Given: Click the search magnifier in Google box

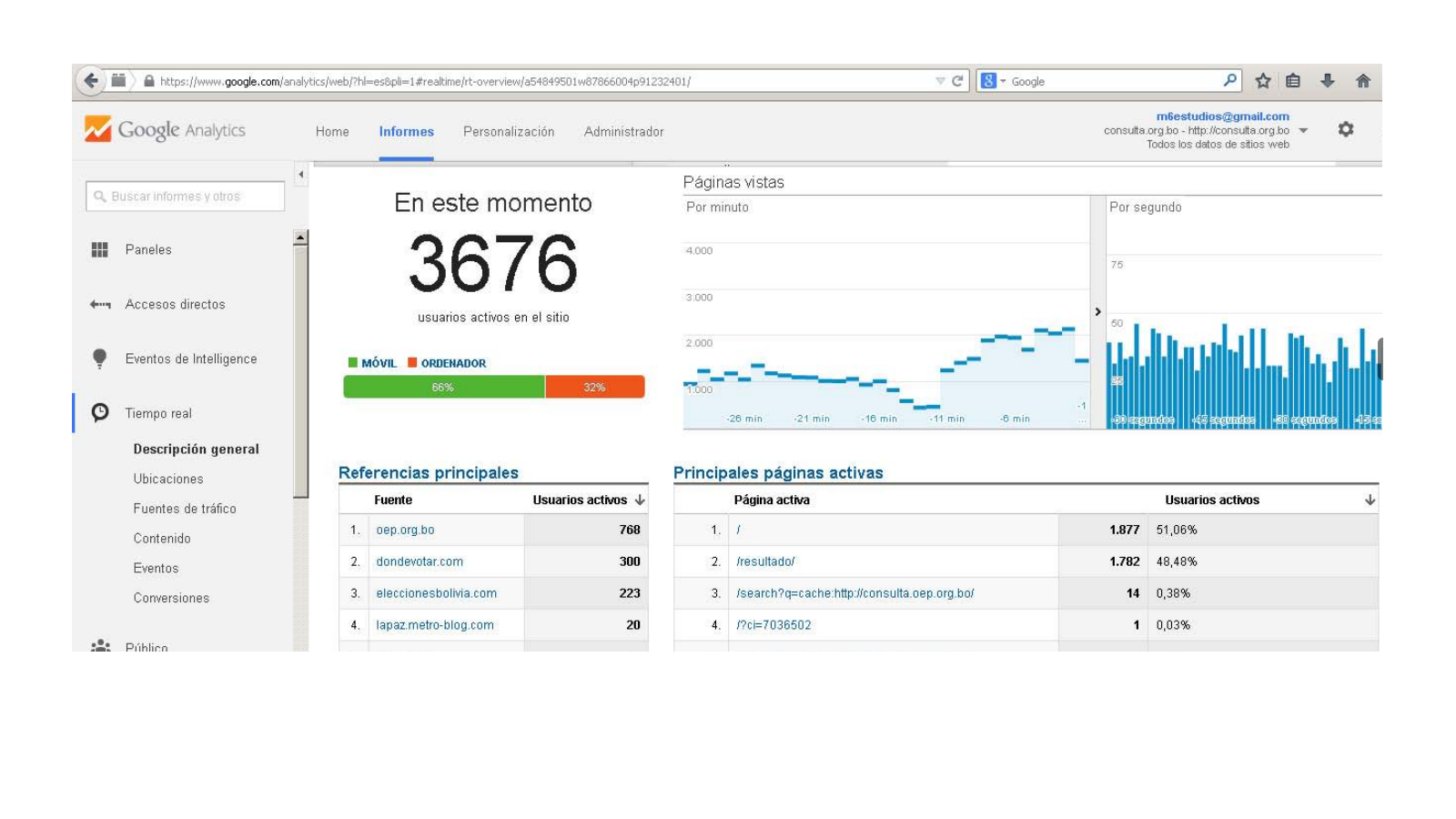Looking at the screenshot, I should (x=1229, y=80).
